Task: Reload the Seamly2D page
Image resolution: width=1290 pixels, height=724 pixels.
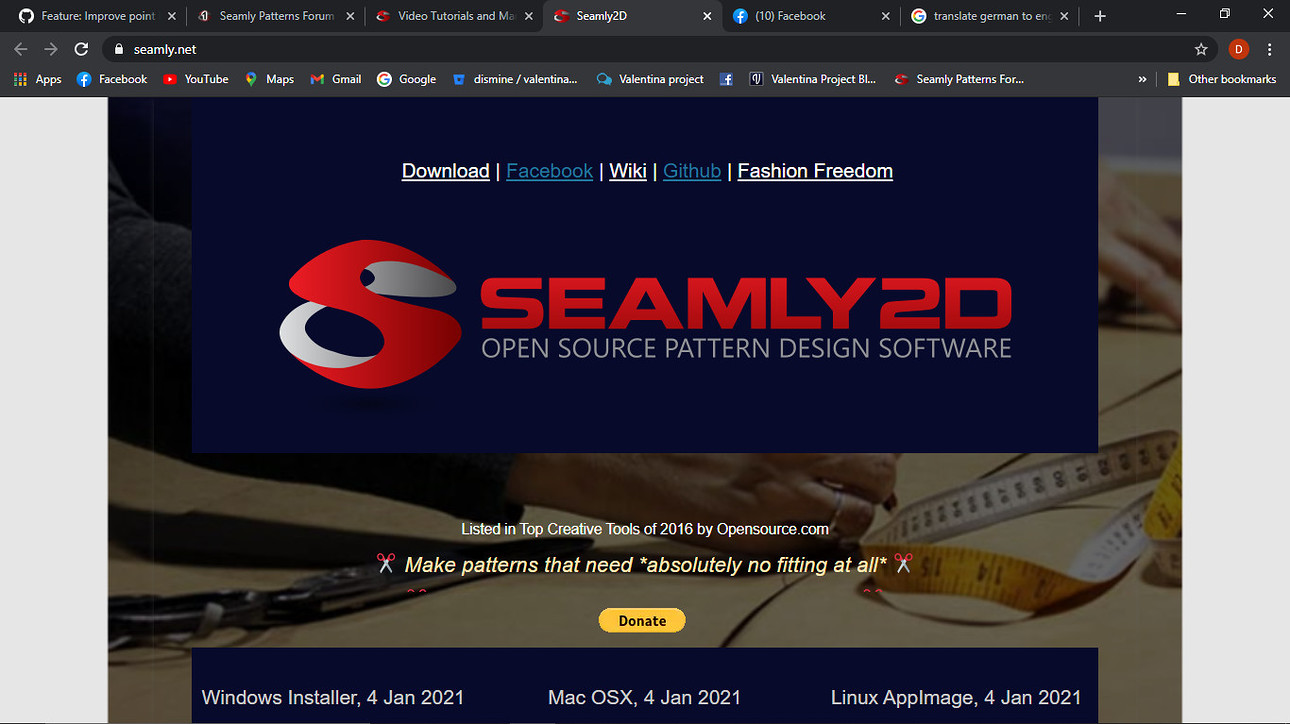Action: 81,48
